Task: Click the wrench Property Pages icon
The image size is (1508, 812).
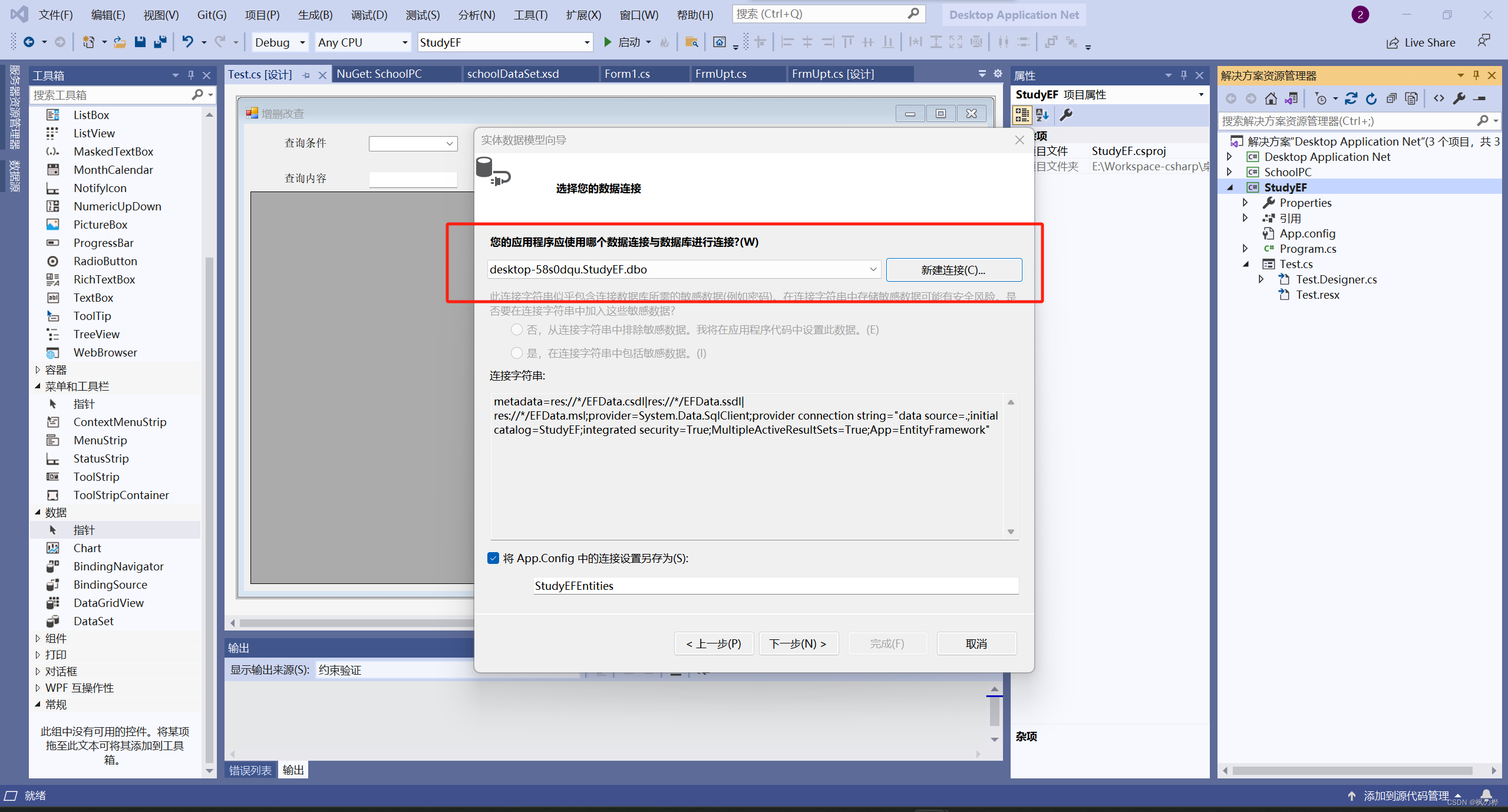Action: coord(1066,115)
